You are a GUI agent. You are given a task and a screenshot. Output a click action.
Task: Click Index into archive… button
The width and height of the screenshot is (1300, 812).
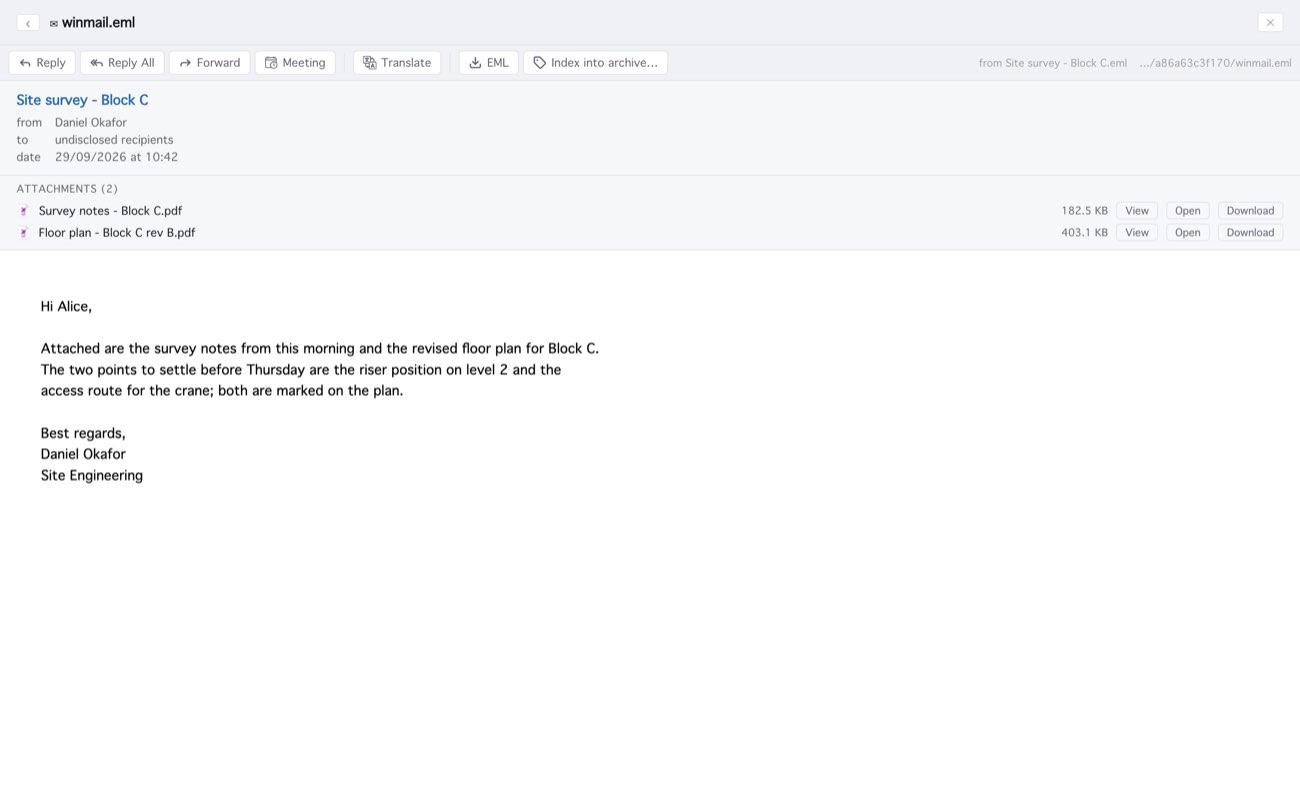click(x=595, y=63)
